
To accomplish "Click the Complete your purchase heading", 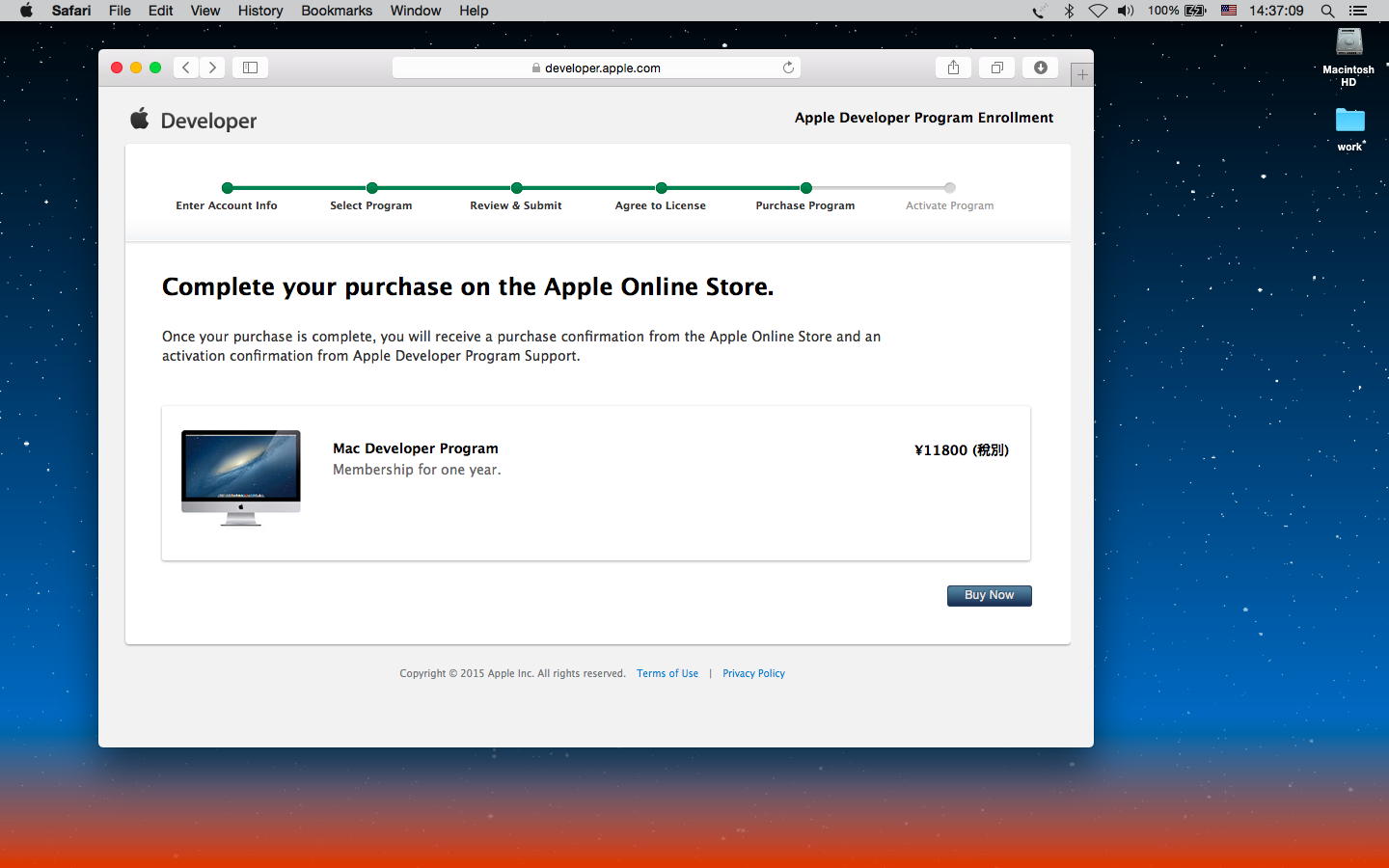I will [x=468, y=287].
